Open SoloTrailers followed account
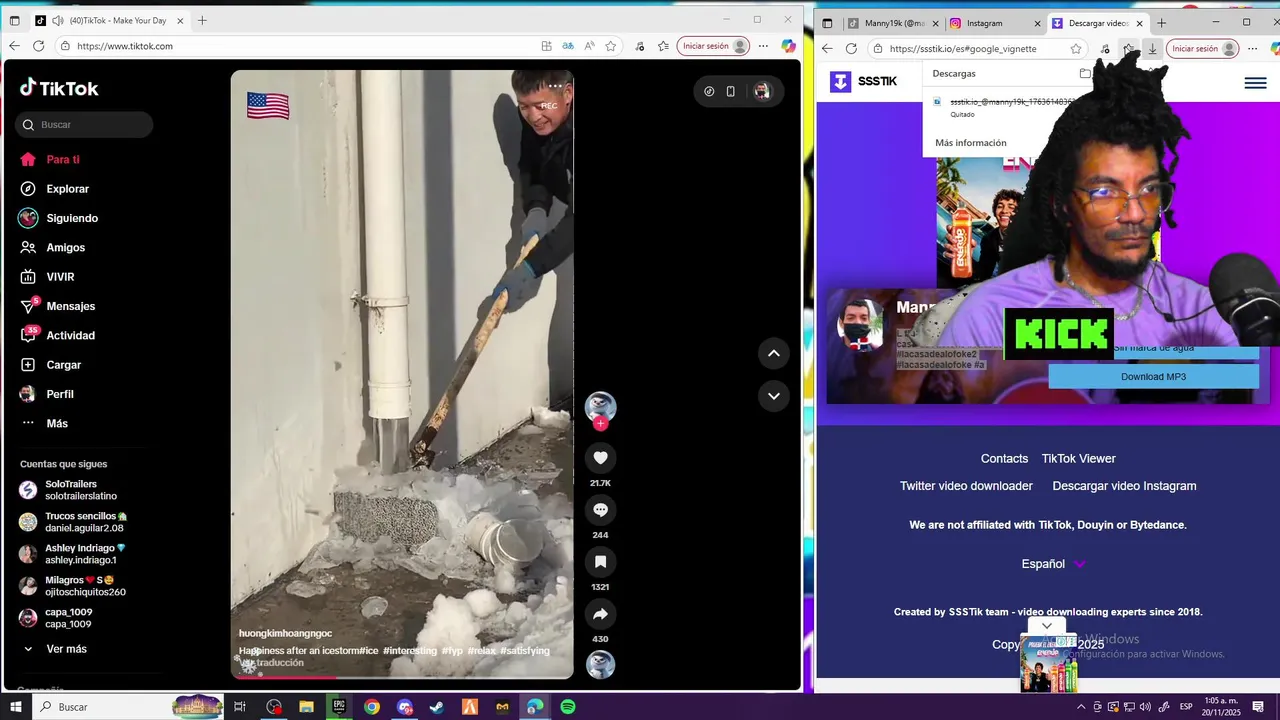 click(x=70, y=490)
